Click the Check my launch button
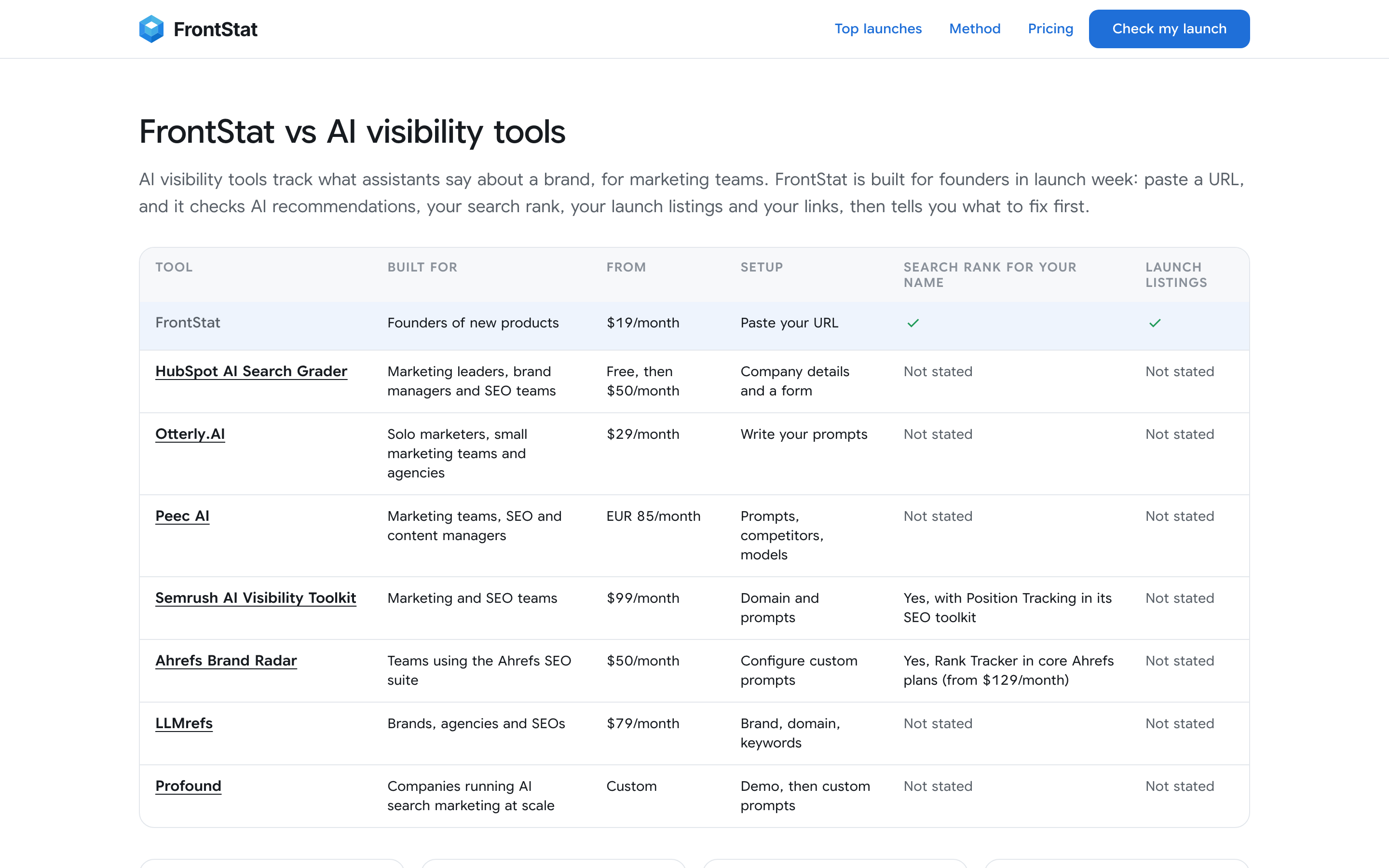 (x=1169, y=29)
